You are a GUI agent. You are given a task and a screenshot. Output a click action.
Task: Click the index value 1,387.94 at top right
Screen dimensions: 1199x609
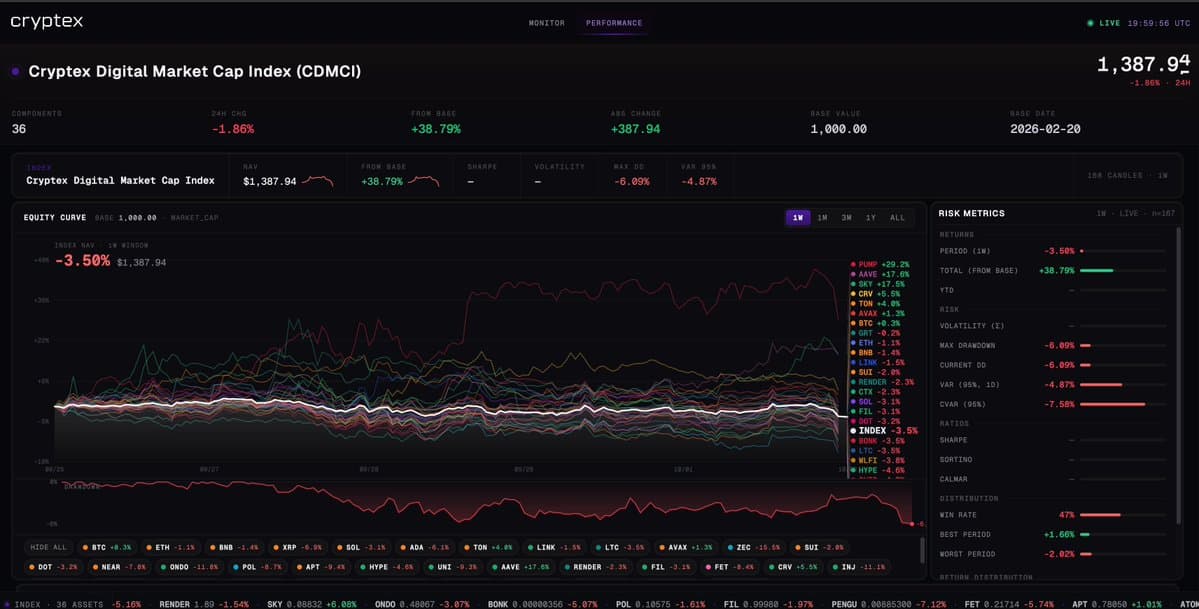(1143, 64)
